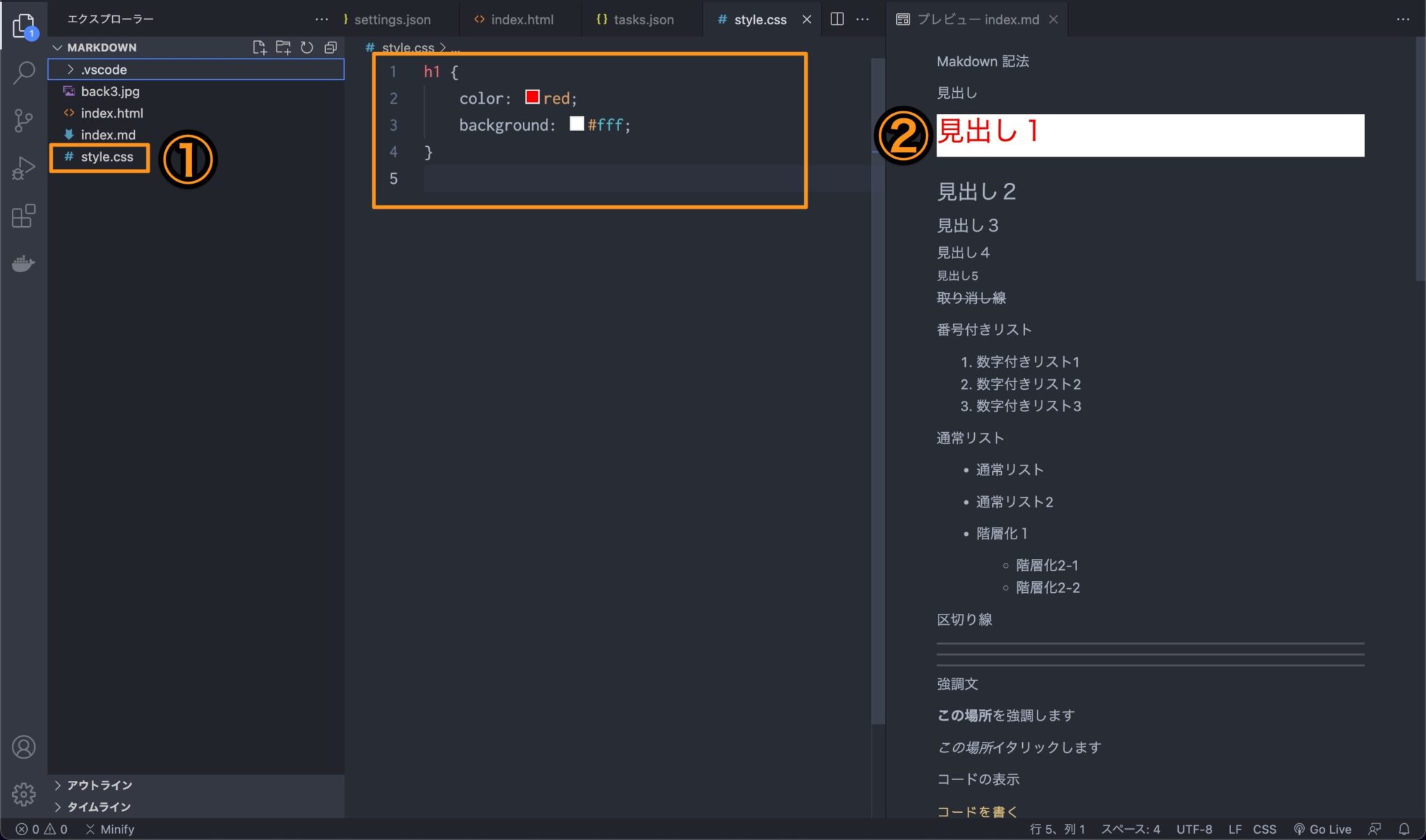1426x840 pixels.
Task: Click the red color swatch on line 2
Action: (x=531, y=97)
